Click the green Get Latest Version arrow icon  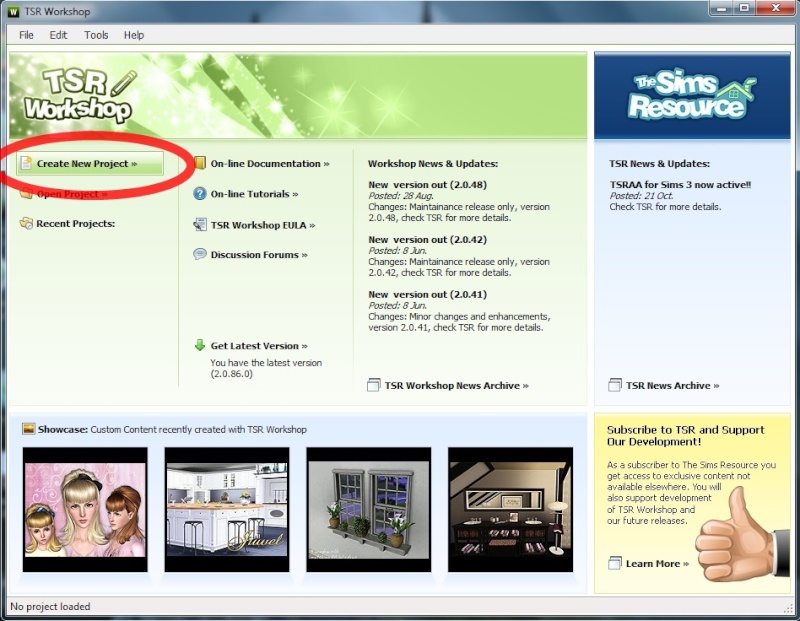200,345
